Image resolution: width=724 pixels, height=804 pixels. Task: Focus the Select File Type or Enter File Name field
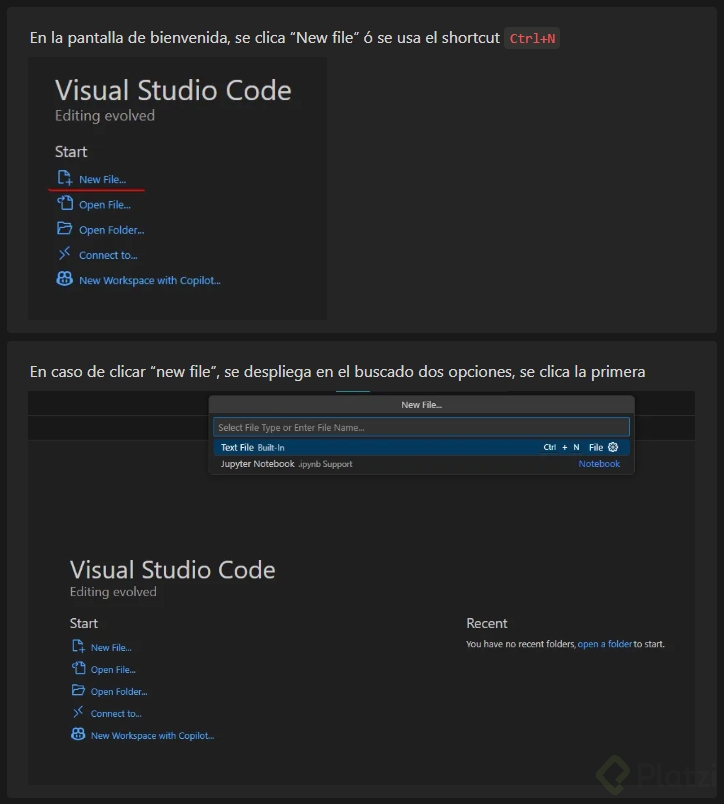[421, 427]
